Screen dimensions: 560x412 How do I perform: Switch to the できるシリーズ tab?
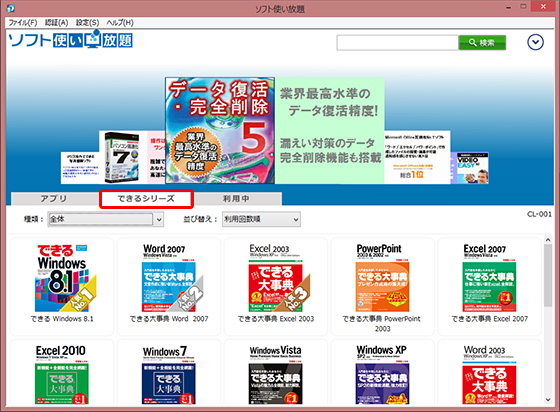(x=146, y=199)
